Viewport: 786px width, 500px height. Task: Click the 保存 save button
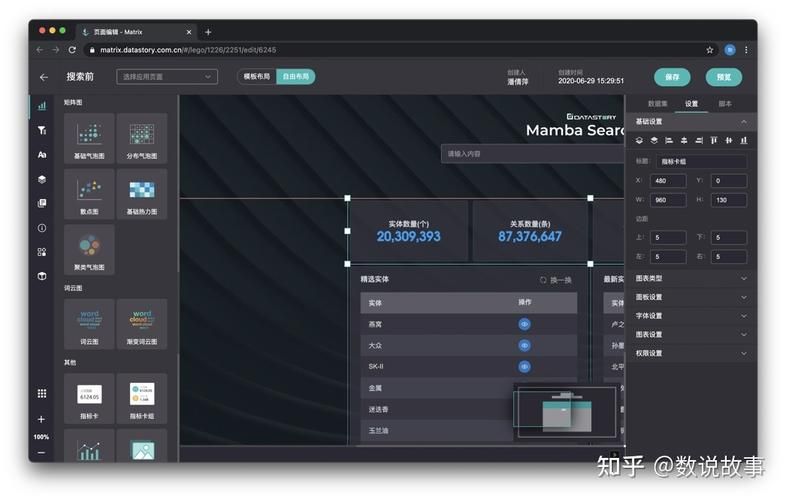coord(672,77)
